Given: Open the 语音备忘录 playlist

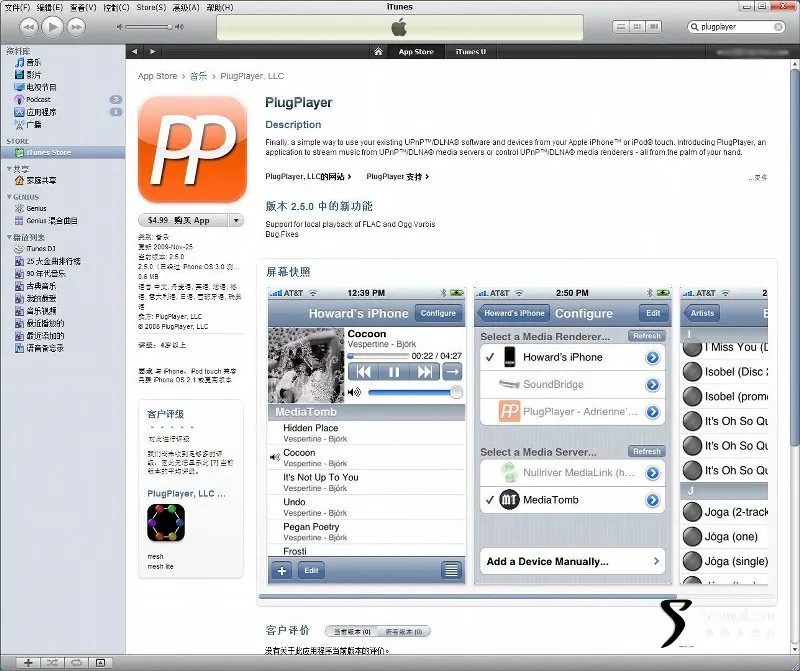Looking at the screenshot, I should point(45,349).
